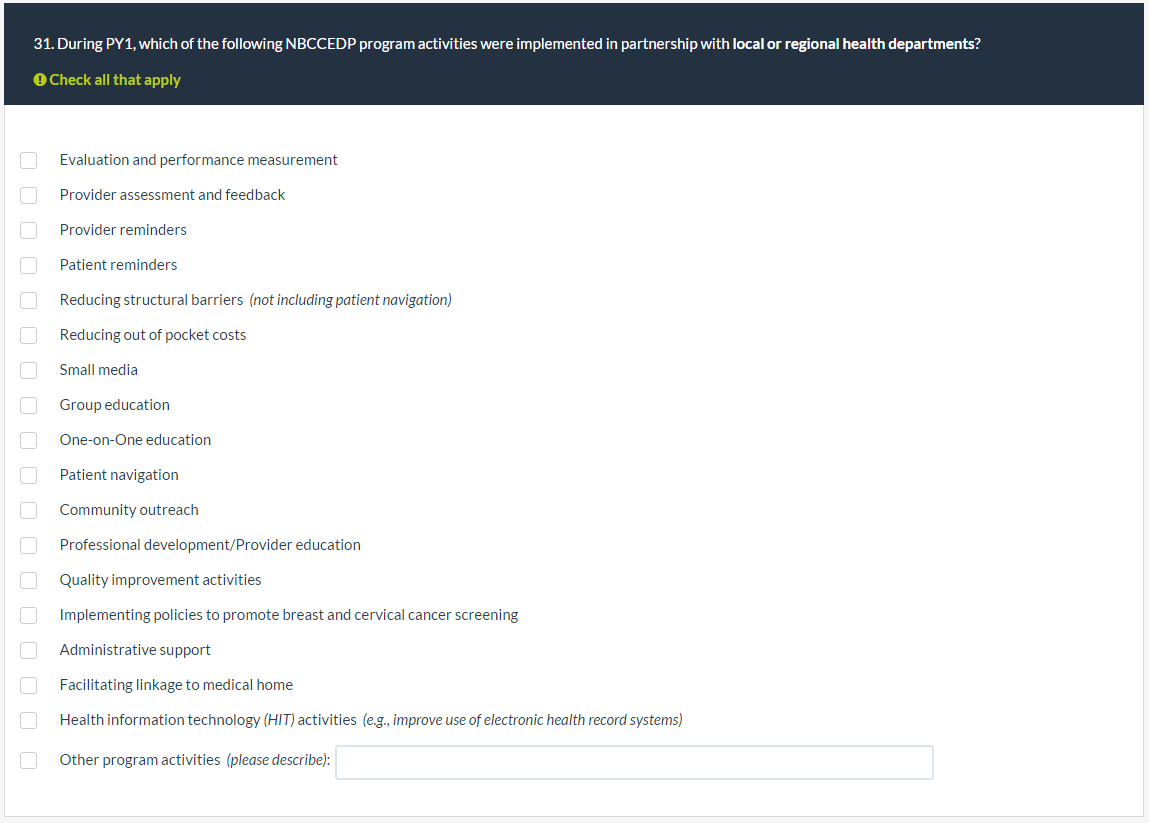
Task: Tick the Patient navigation checkbox
Action: (29, 475)
